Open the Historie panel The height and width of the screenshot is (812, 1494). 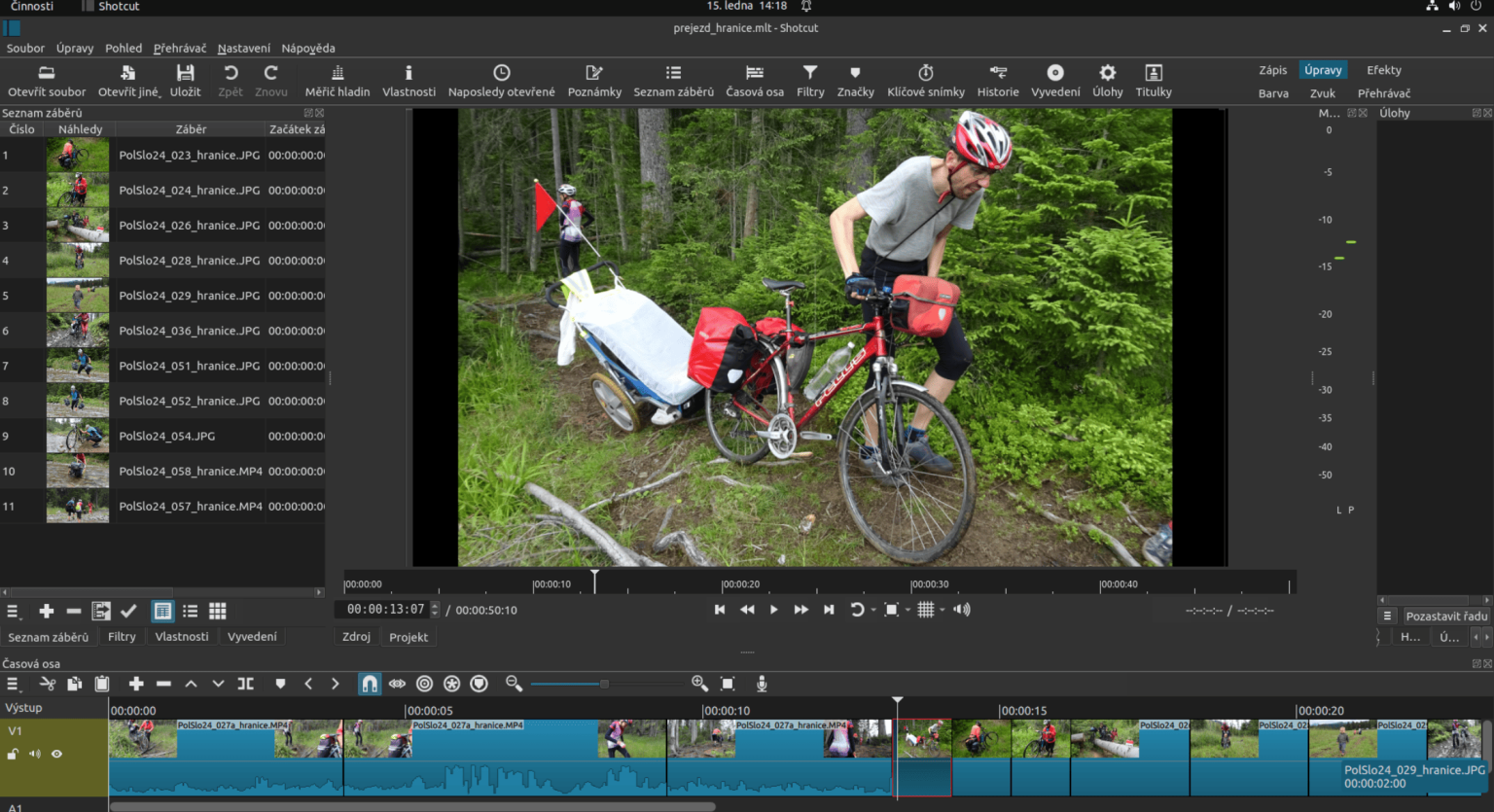point(998,80)
